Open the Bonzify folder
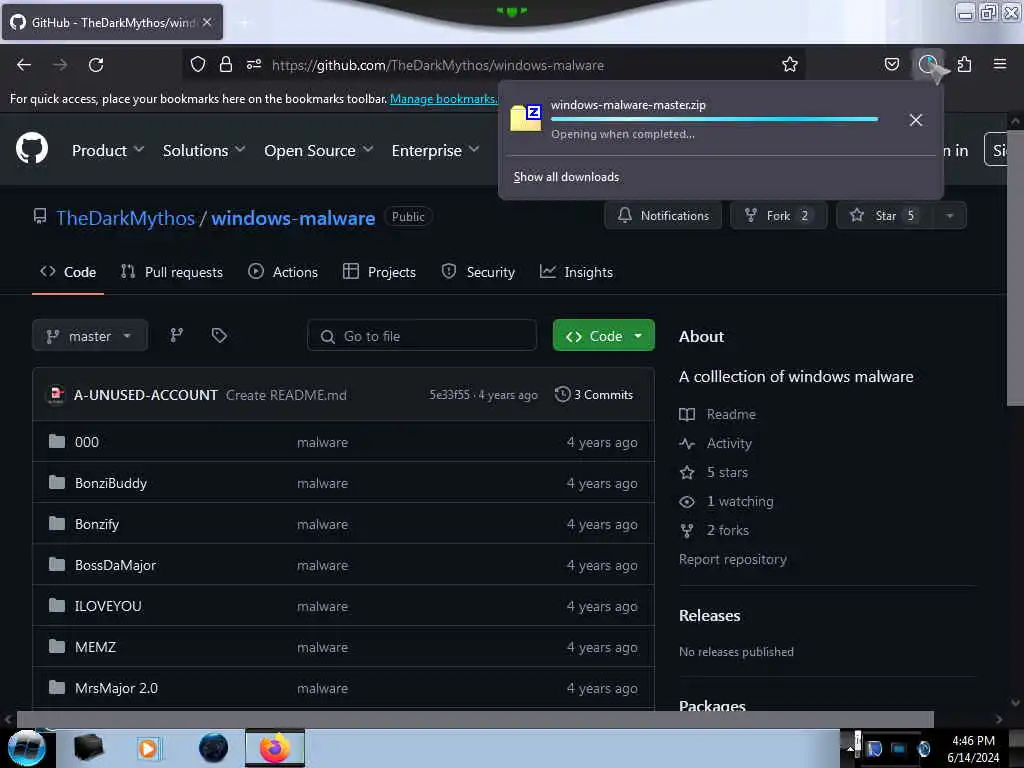The image size is (1024, 768). [x=97, y=524]
